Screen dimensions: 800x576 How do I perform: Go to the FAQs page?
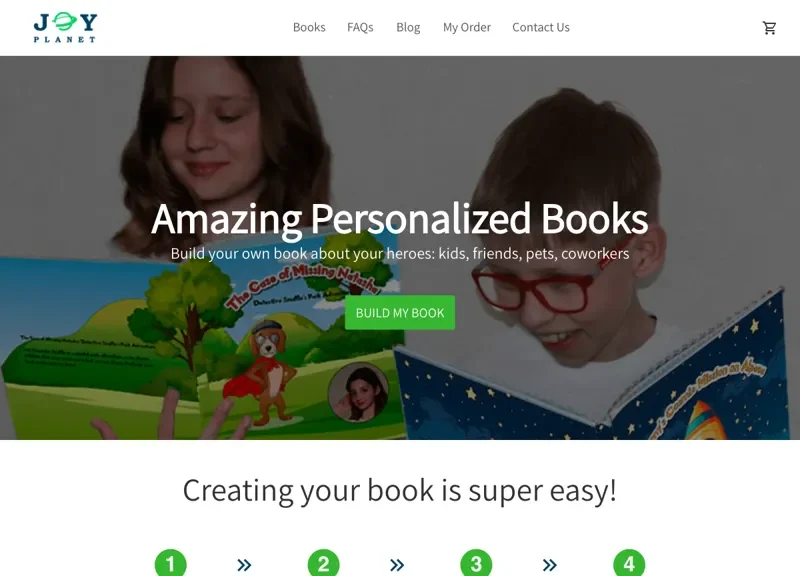[360, 28]
